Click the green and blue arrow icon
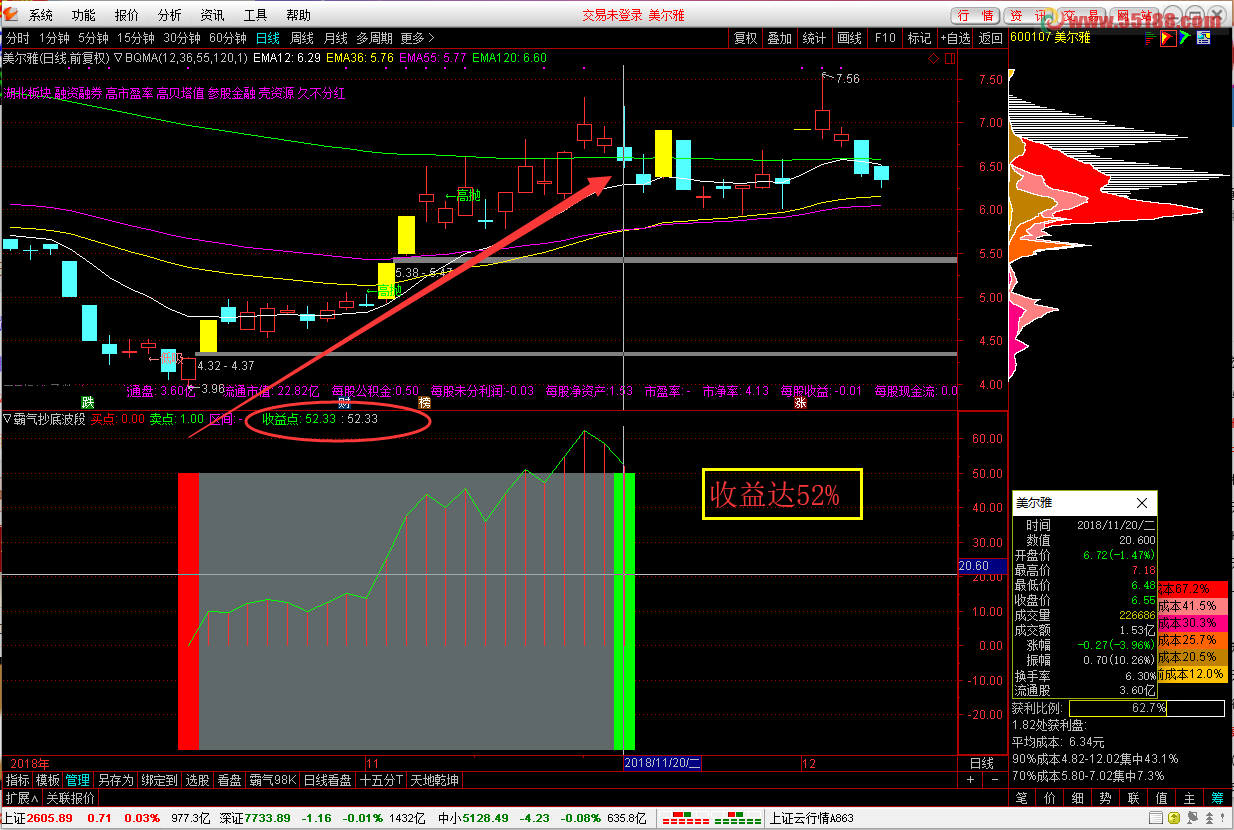This screenshot has height=830, width=1234. coord(1185,38)
